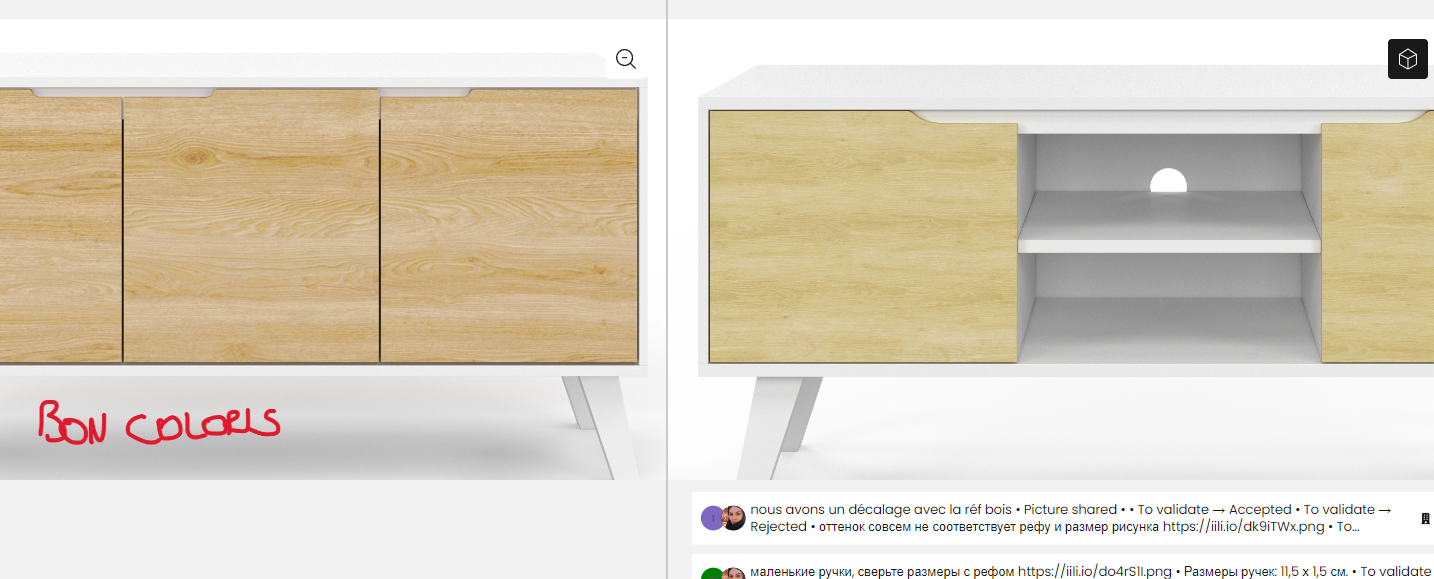Screen dimensions: 1434x579
Task: Click the zoom-out magnifier icon
Action: [626, 59]
